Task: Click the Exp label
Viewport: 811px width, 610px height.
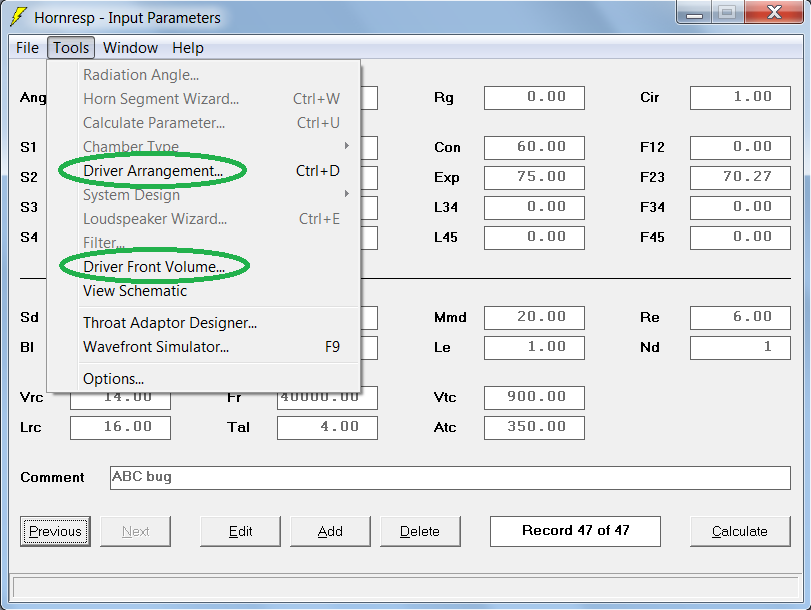Action: click(x=446, y=177)
